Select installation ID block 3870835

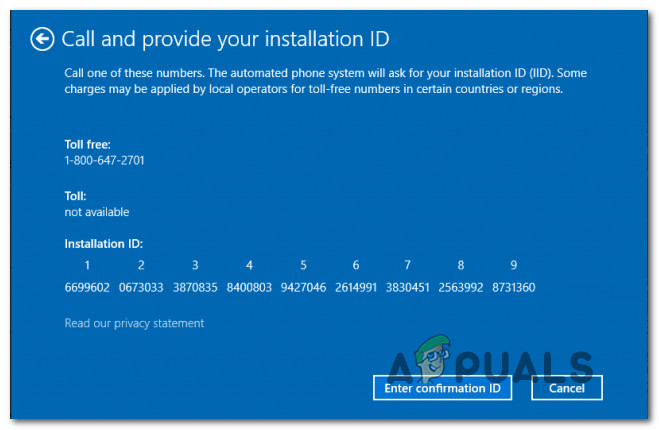click(195, 288)
